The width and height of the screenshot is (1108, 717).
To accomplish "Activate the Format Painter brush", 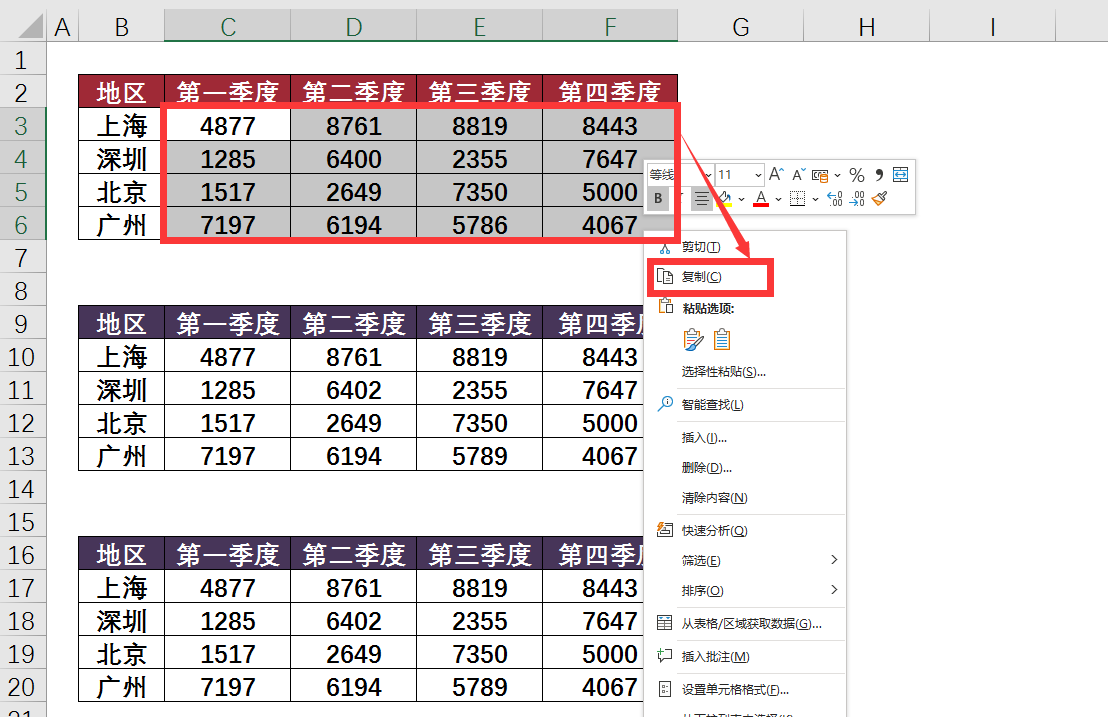I will (x=880, y=198).
